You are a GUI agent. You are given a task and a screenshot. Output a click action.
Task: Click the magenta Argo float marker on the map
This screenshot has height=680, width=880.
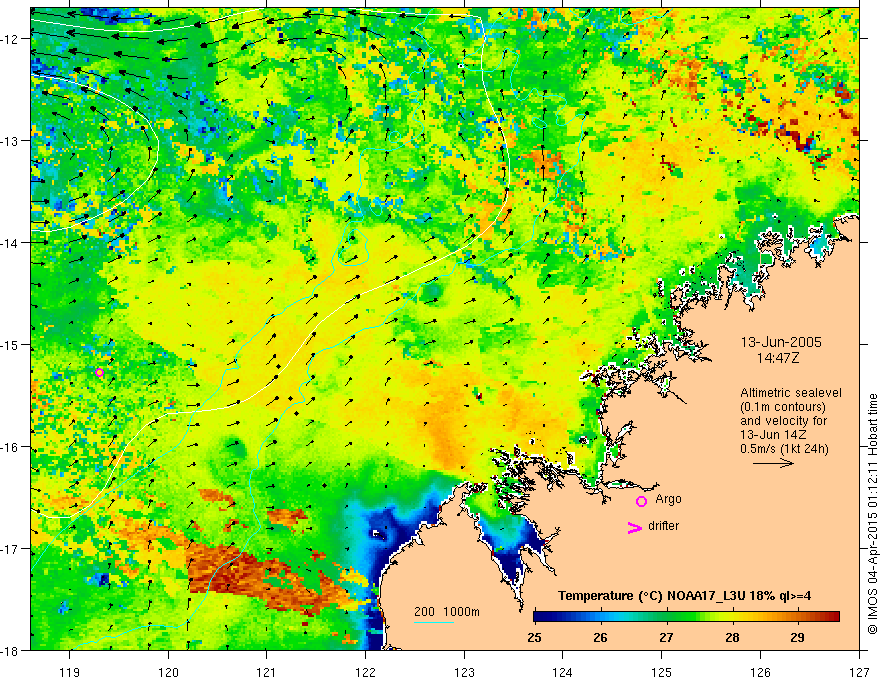(x=99, y=372)
